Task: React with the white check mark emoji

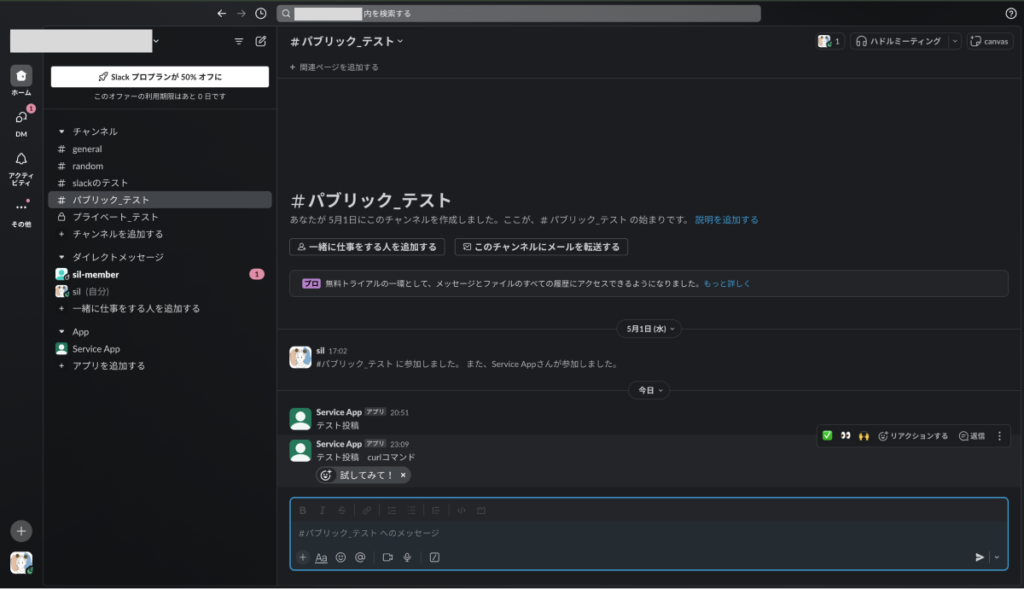Action: (x=827, y=436)
